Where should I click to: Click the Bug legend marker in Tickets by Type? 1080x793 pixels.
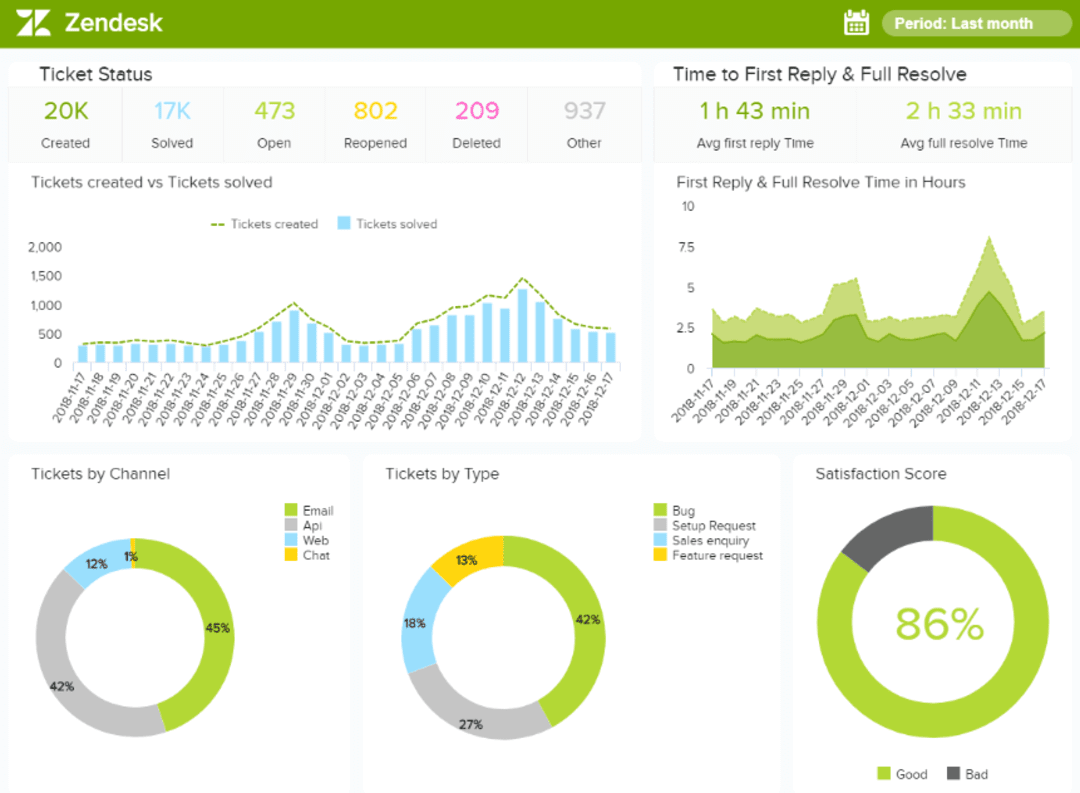point(660,510)
